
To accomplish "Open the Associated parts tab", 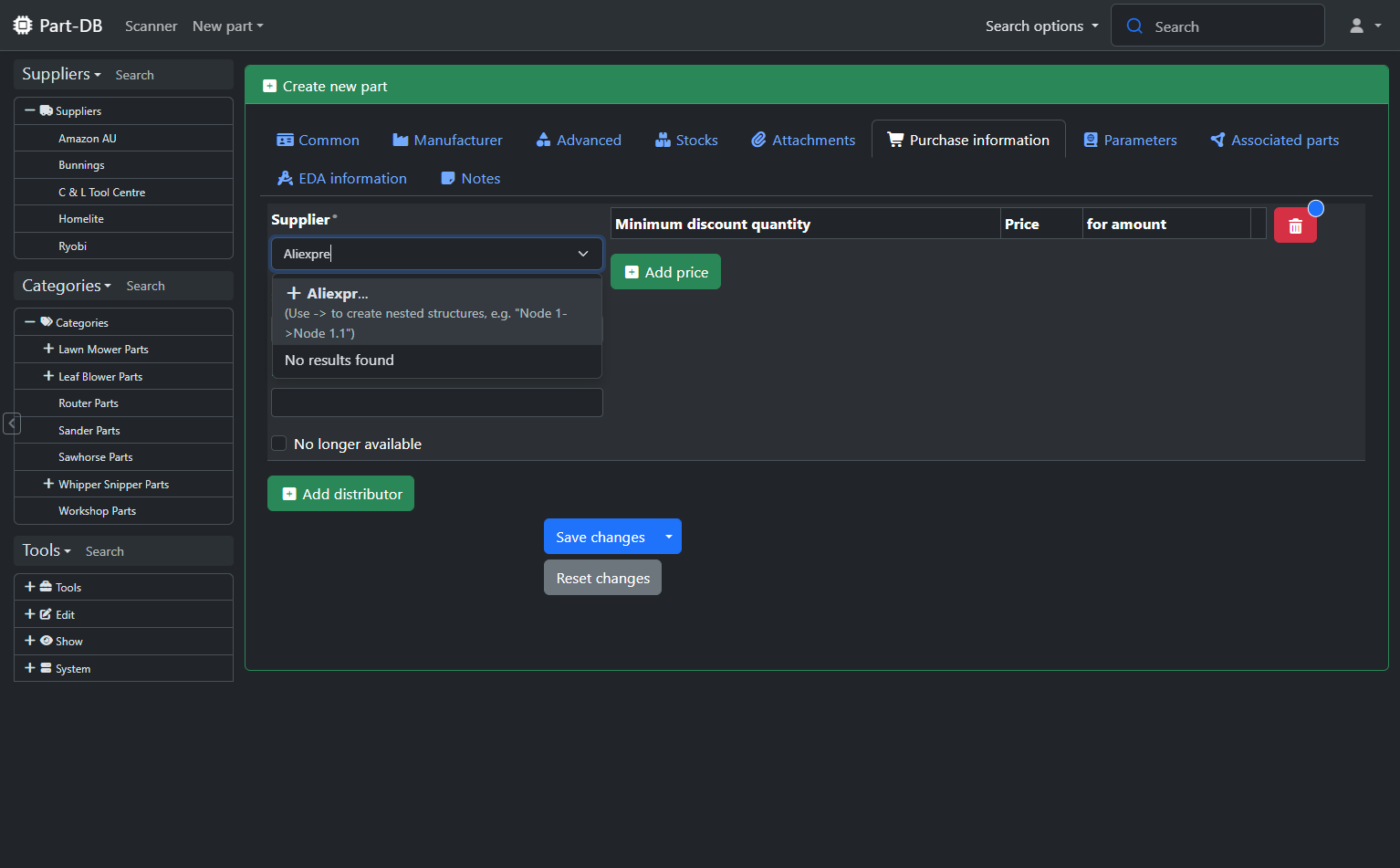I will coord(1274,140).
